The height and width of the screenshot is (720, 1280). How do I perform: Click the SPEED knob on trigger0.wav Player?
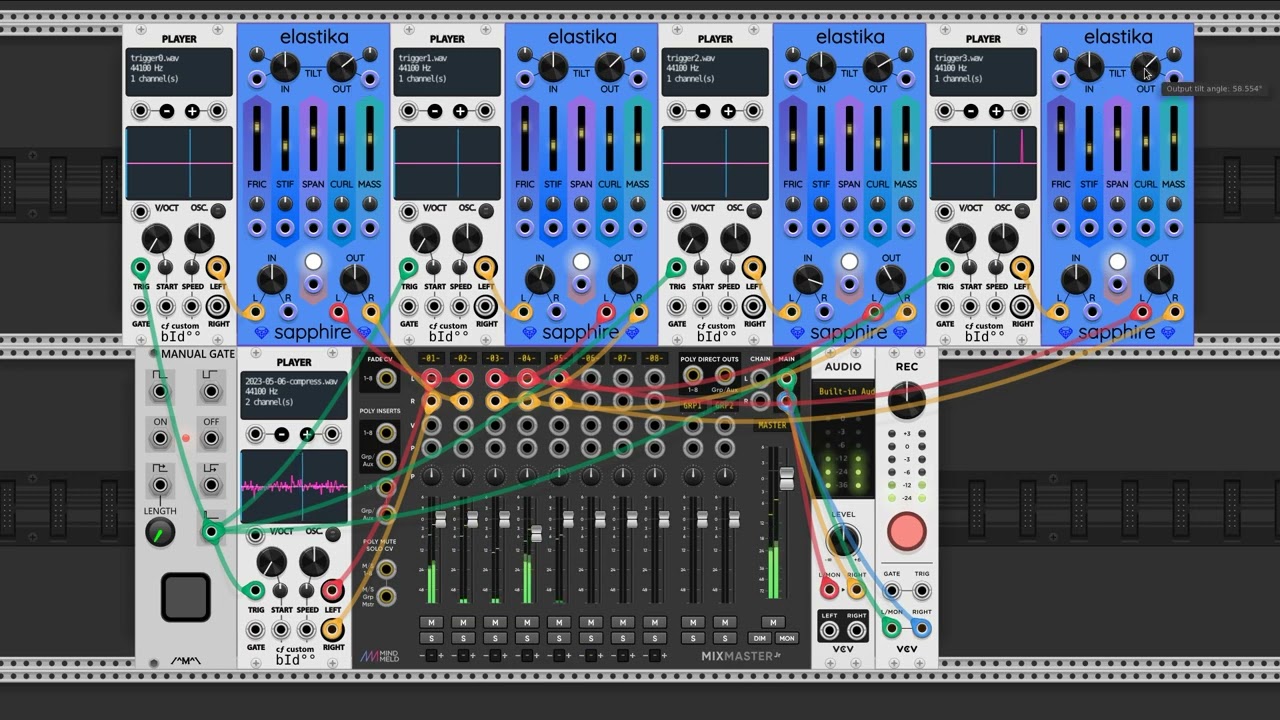[x=191, y=268]
